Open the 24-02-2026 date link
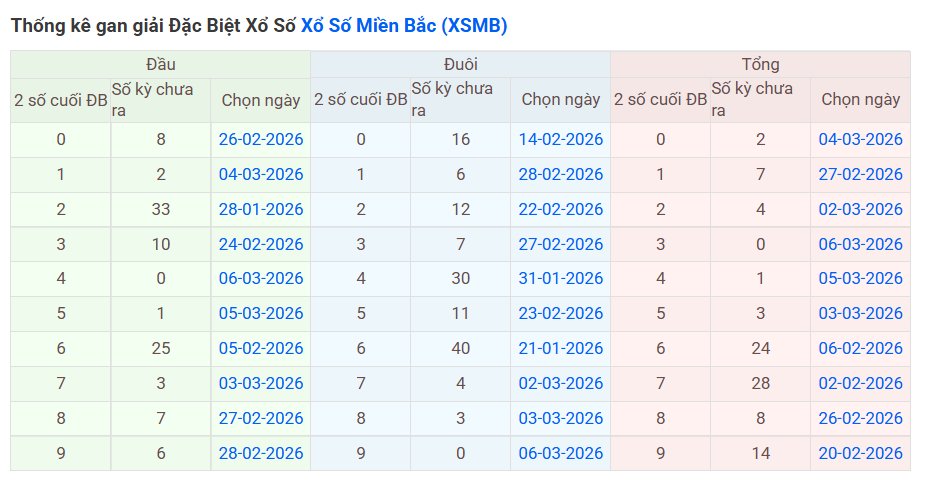 261,244
